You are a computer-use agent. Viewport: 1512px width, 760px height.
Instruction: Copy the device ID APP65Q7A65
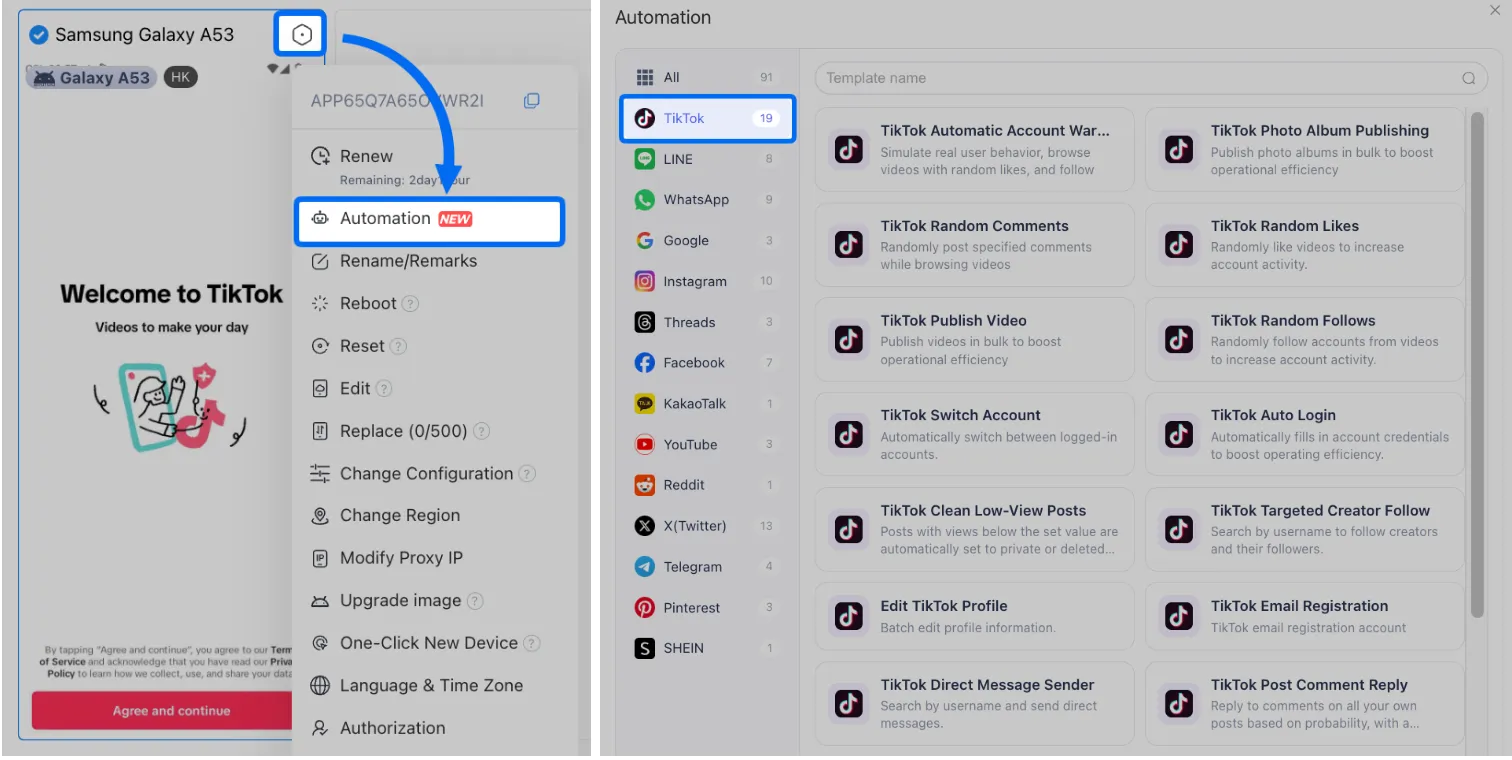[x=532, y=101]
